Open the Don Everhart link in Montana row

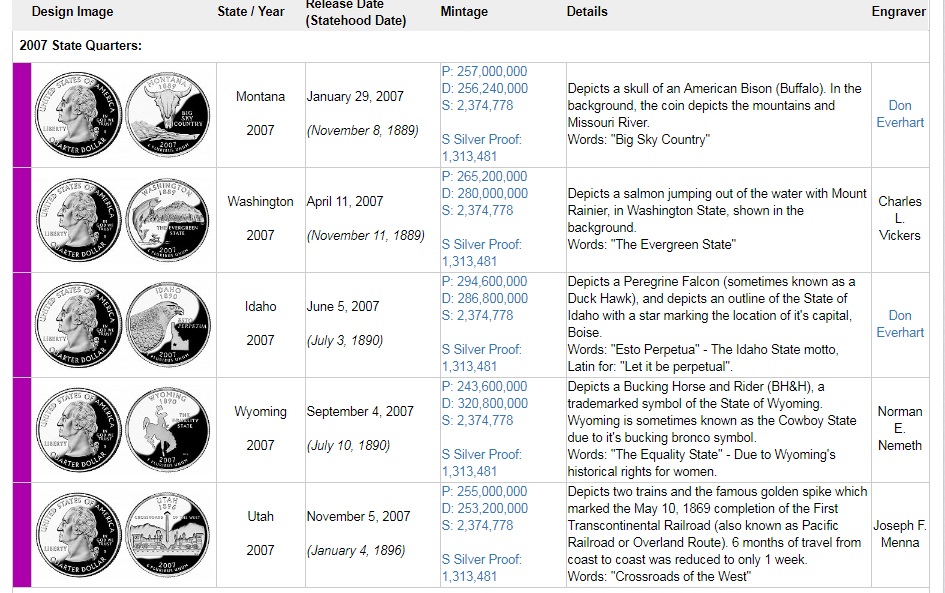[900, 114]
